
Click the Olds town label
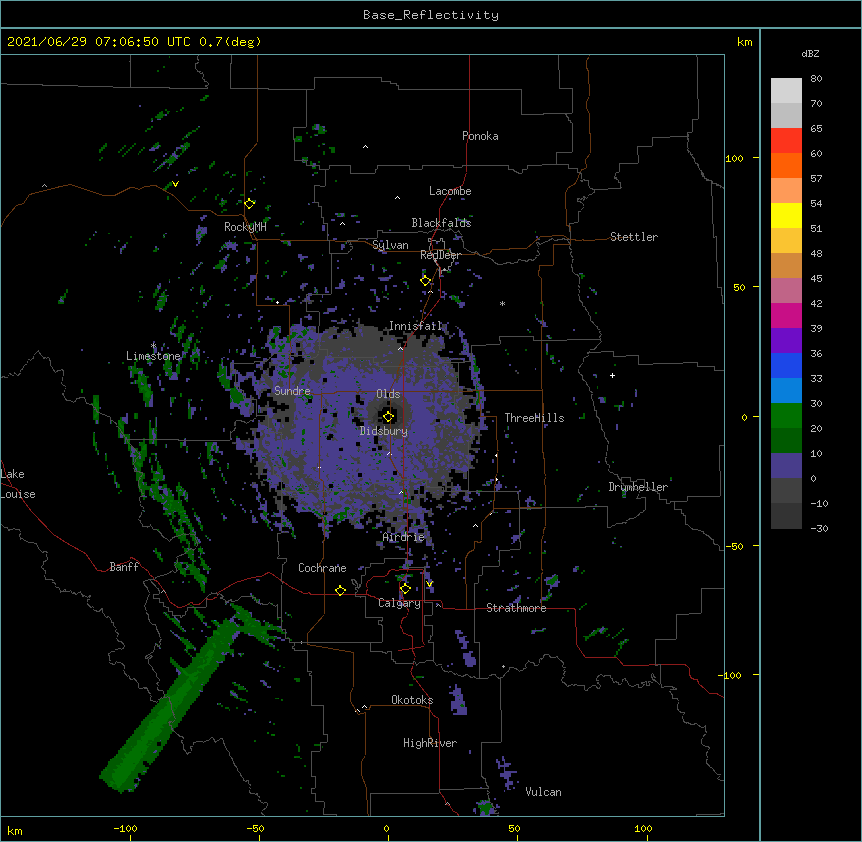(x=388, y=394)
